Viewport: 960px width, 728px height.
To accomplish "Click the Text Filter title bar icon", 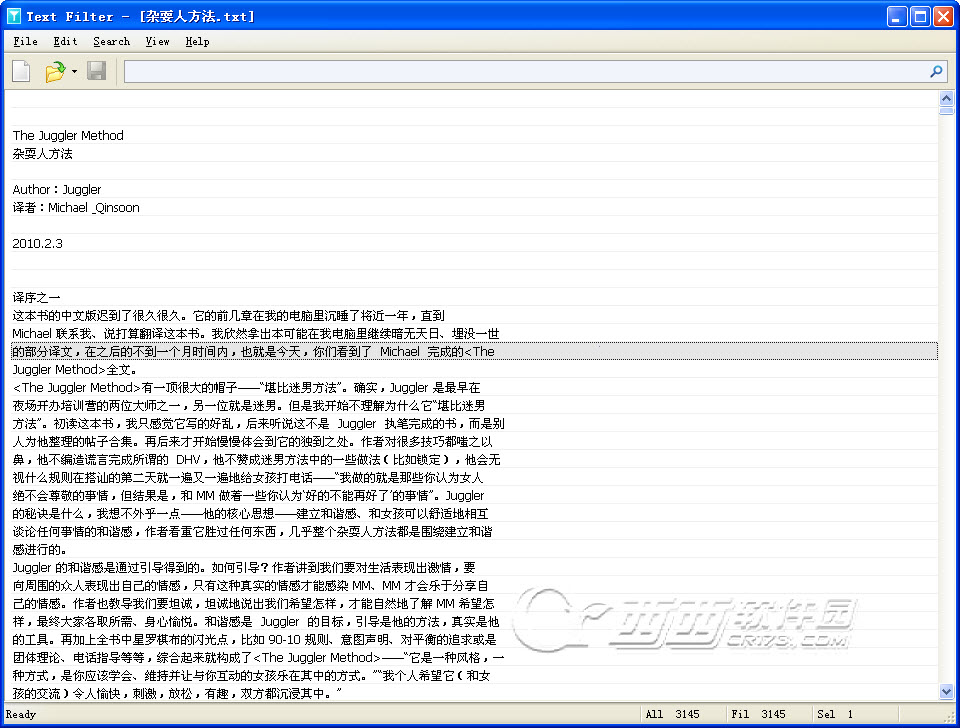I will coord(13,16).
